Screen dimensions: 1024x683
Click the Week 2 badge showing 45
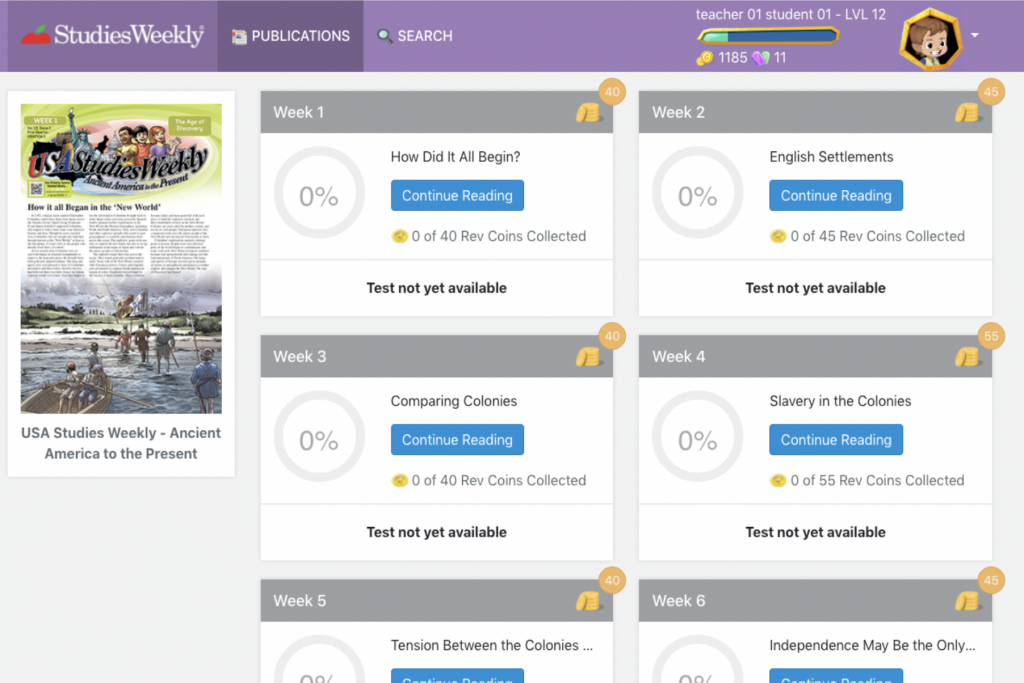pos(991,92)
